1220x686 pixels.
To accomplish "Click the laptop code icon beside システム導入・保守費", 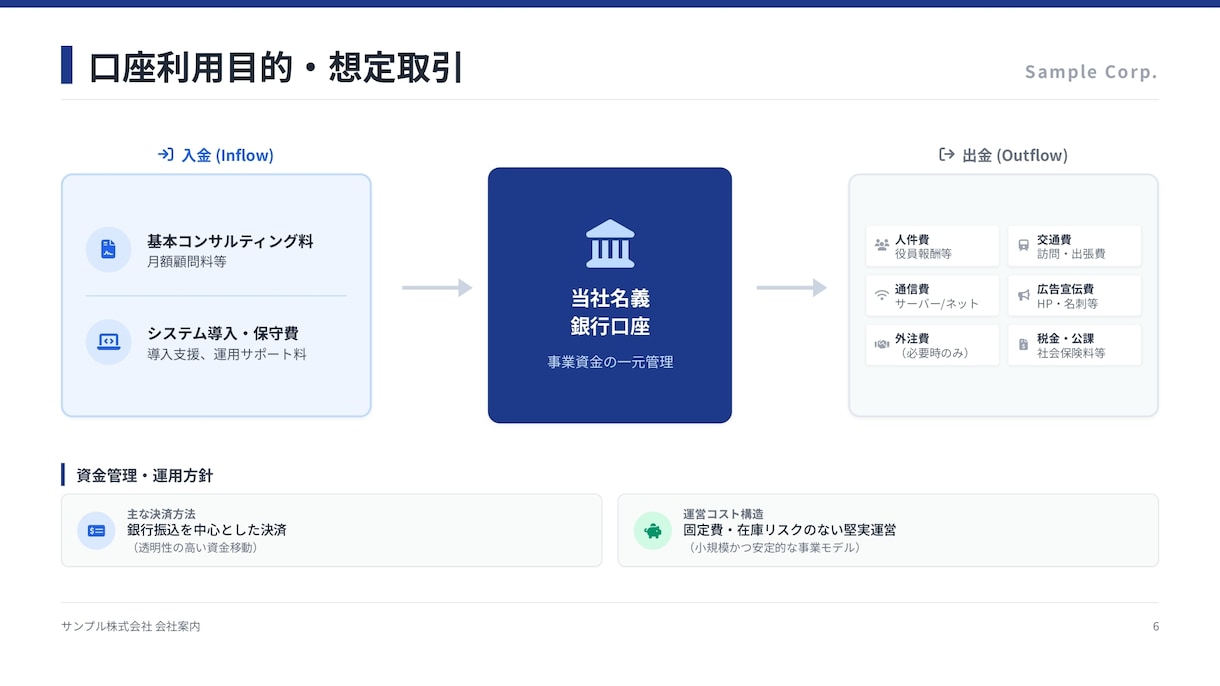I will [108, 342].
